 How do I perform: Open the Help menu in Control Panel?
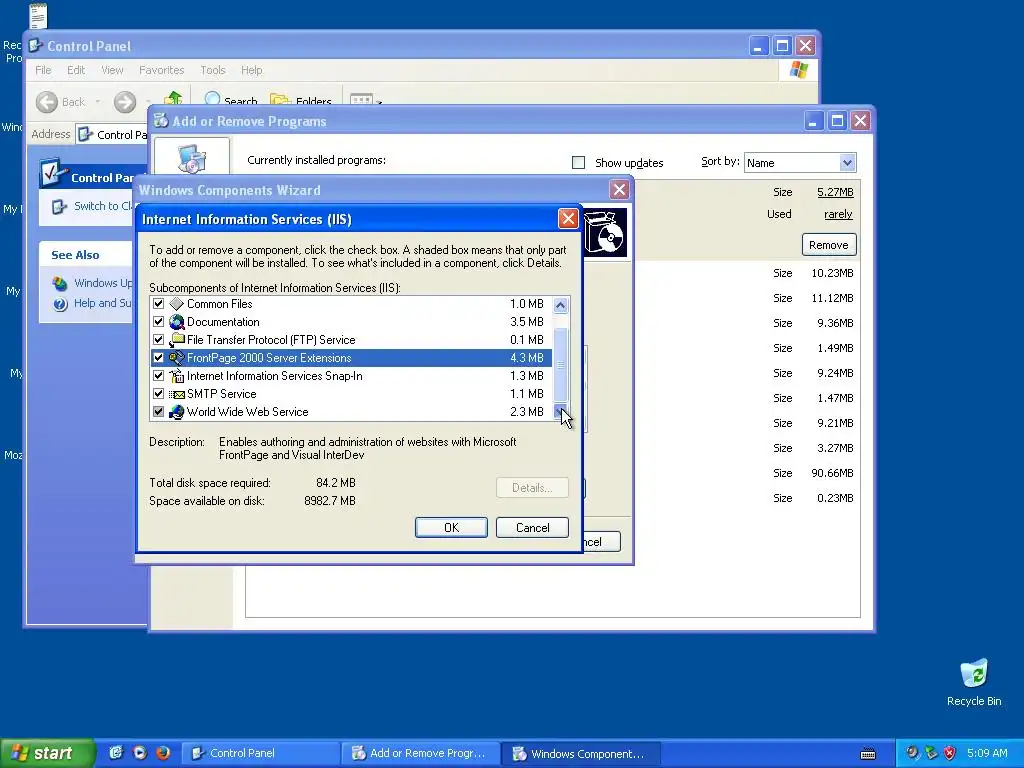click(x=251, y=70)
